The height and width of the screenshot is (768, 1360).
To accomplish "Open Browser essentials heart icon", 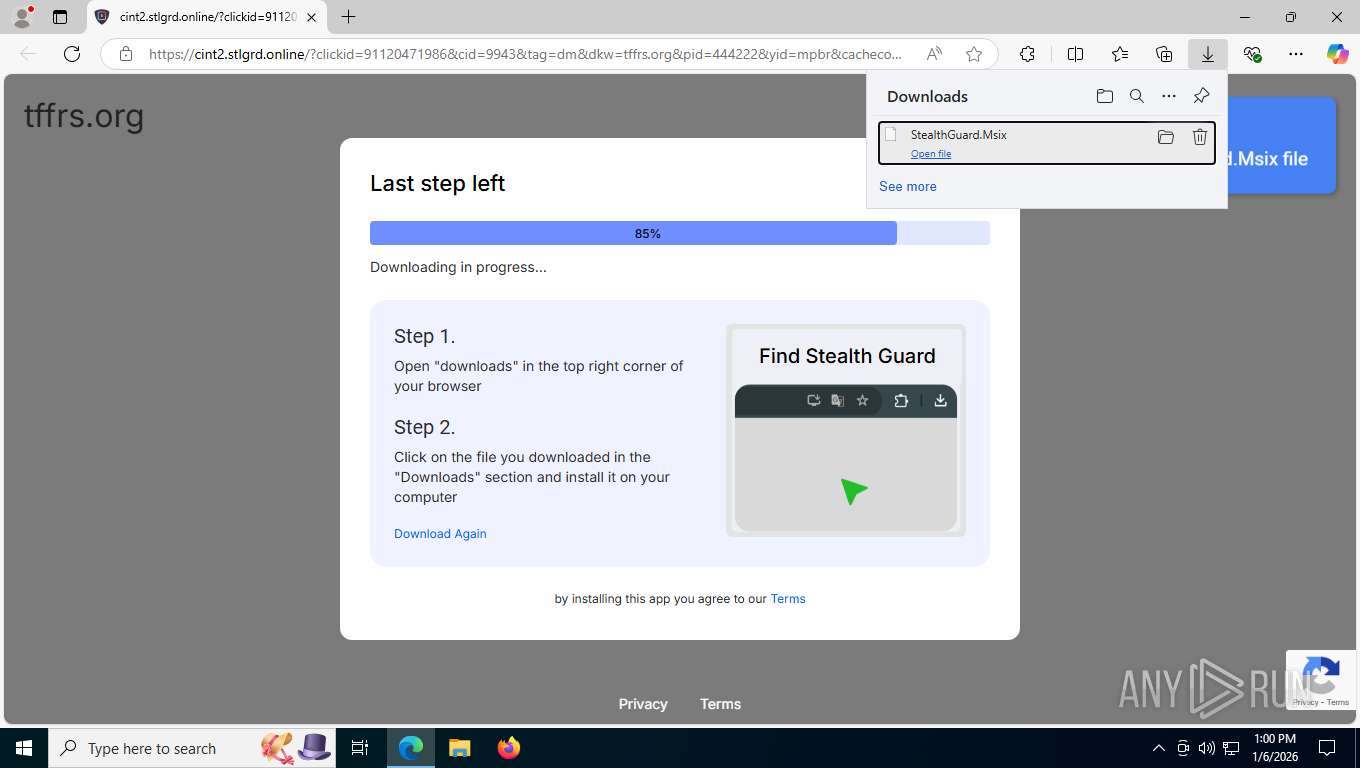I will pyautogui.click(x=1252, y=54).
